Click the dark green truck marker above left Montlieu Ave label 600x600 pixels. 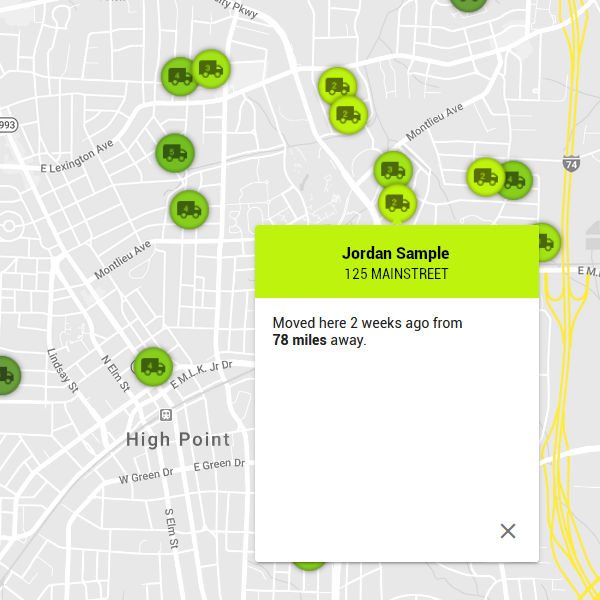[187, 210]
